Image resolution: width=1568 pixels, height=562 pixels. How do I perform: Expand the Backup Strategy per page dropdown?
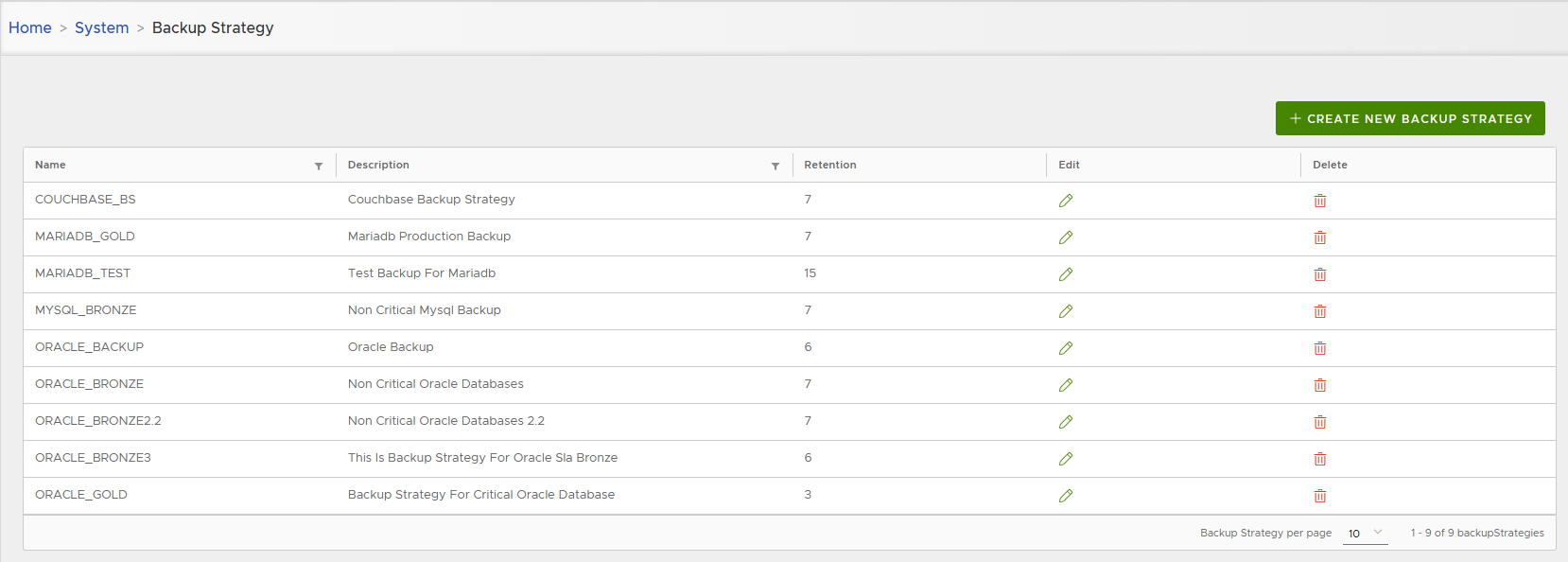pos(1366,533)
